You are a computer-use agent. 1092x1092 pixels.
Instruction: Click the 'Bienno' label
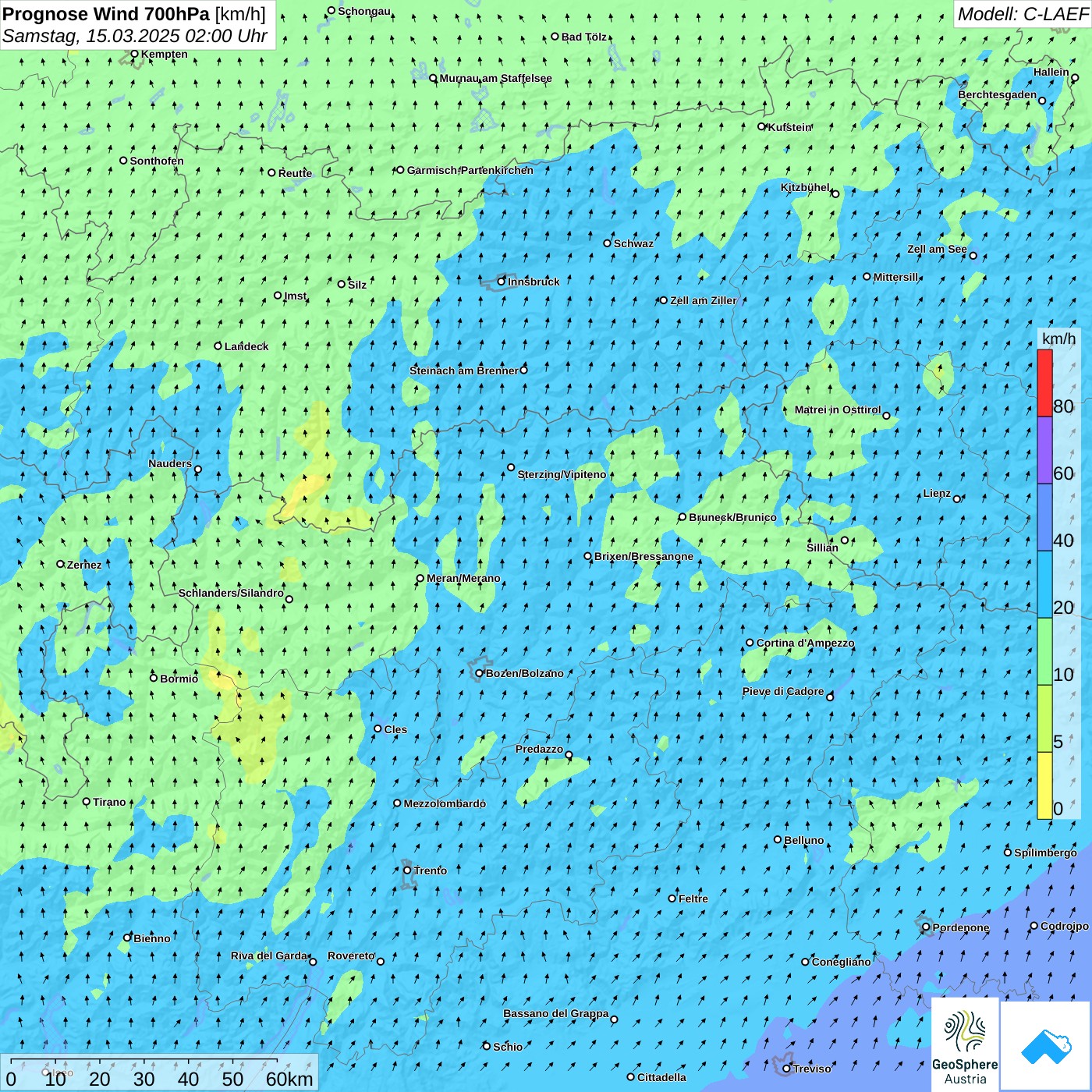tap(151, 938)
